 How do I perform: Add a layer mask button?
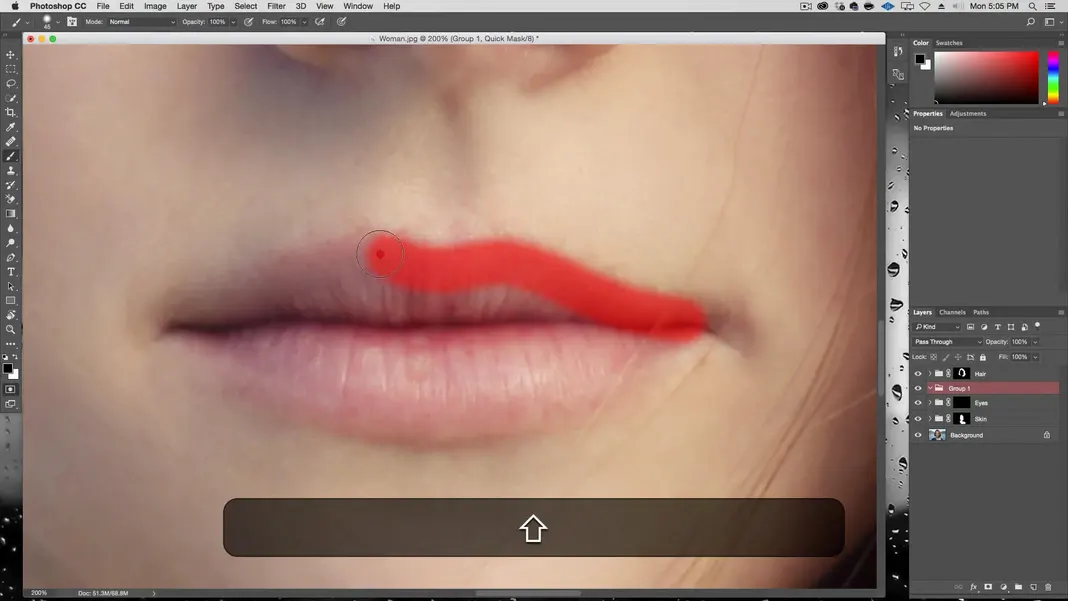(988, 587)
